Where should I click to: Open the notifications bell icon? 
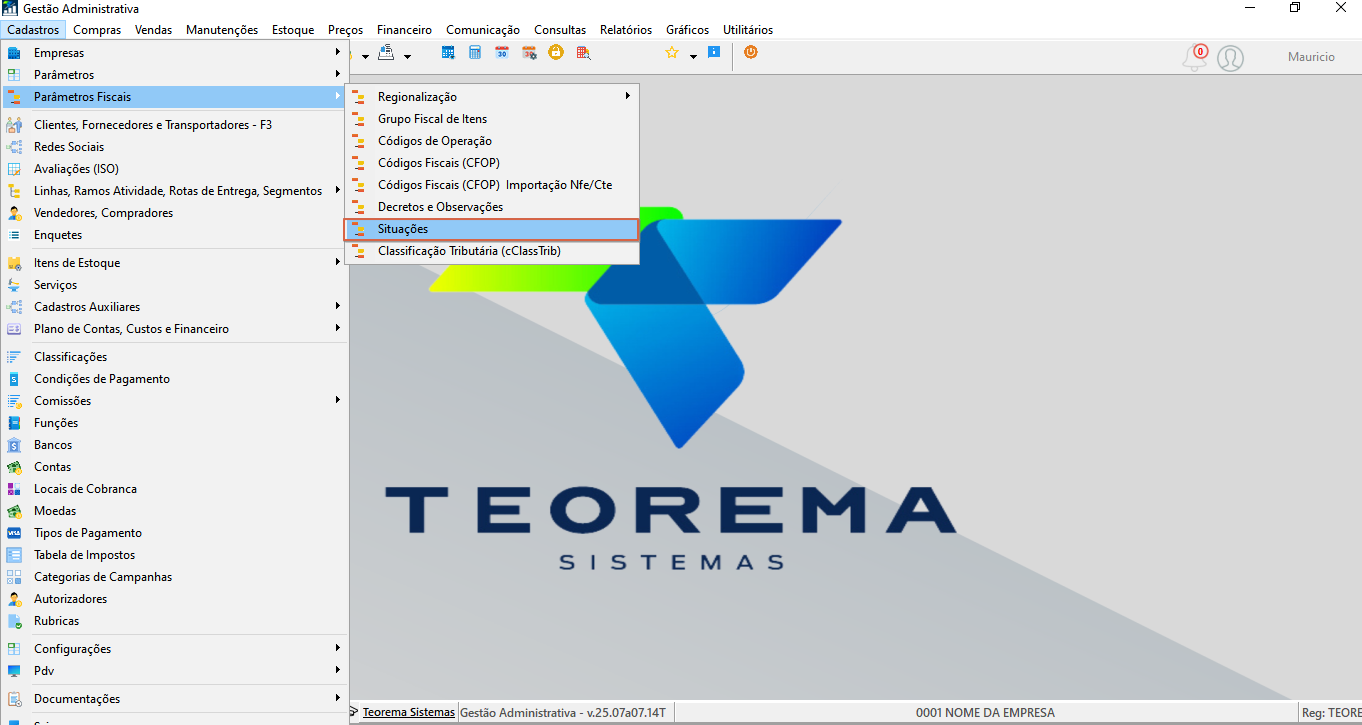1195,58
